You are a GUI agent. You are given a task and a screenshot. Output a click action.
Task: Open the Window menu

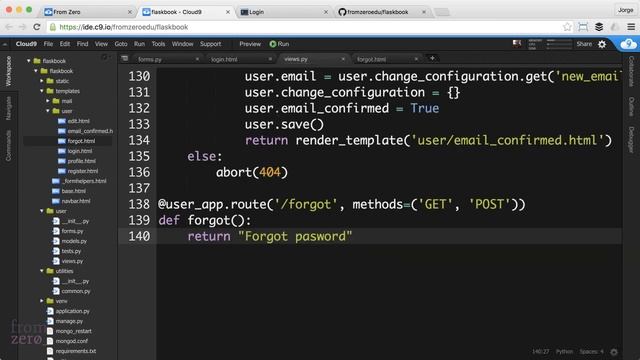[x=182, y=44]
